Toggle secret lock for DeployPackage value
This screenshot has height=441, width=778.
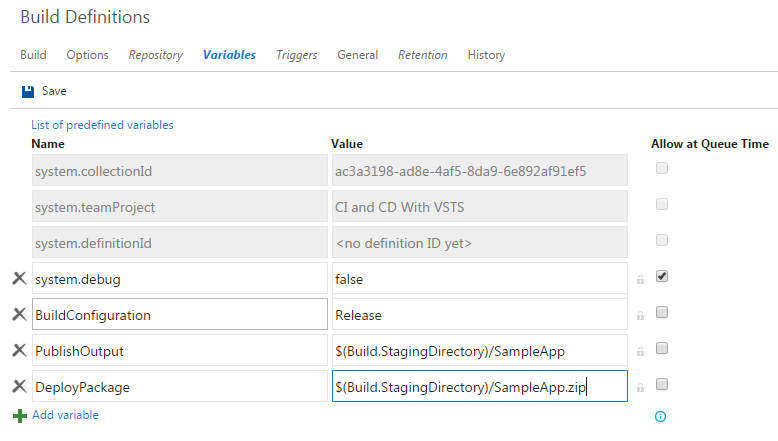pyautogui.click(x=640, y=388)
